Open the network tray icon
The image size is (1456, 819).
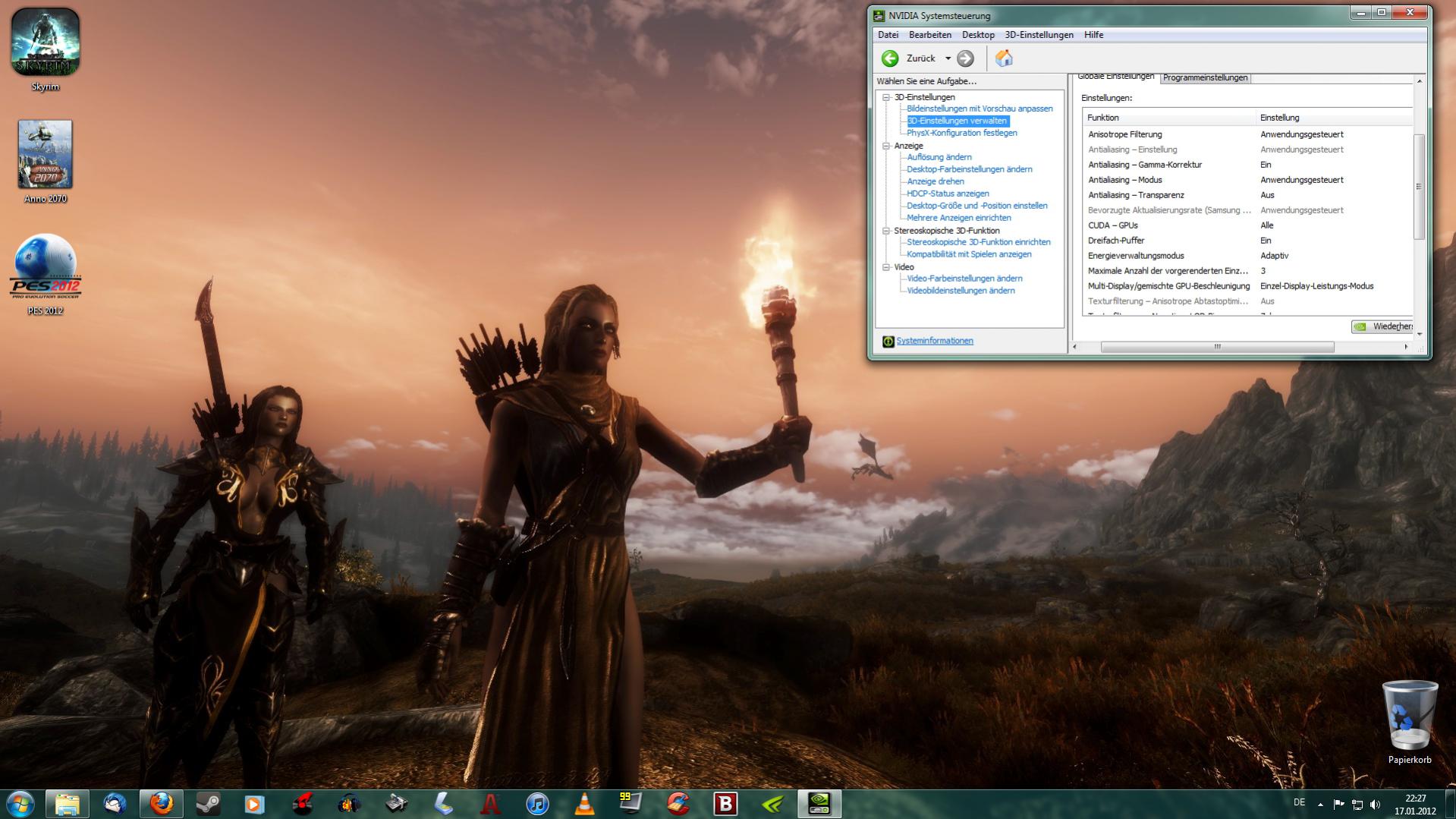click(x=1357, y=805)
